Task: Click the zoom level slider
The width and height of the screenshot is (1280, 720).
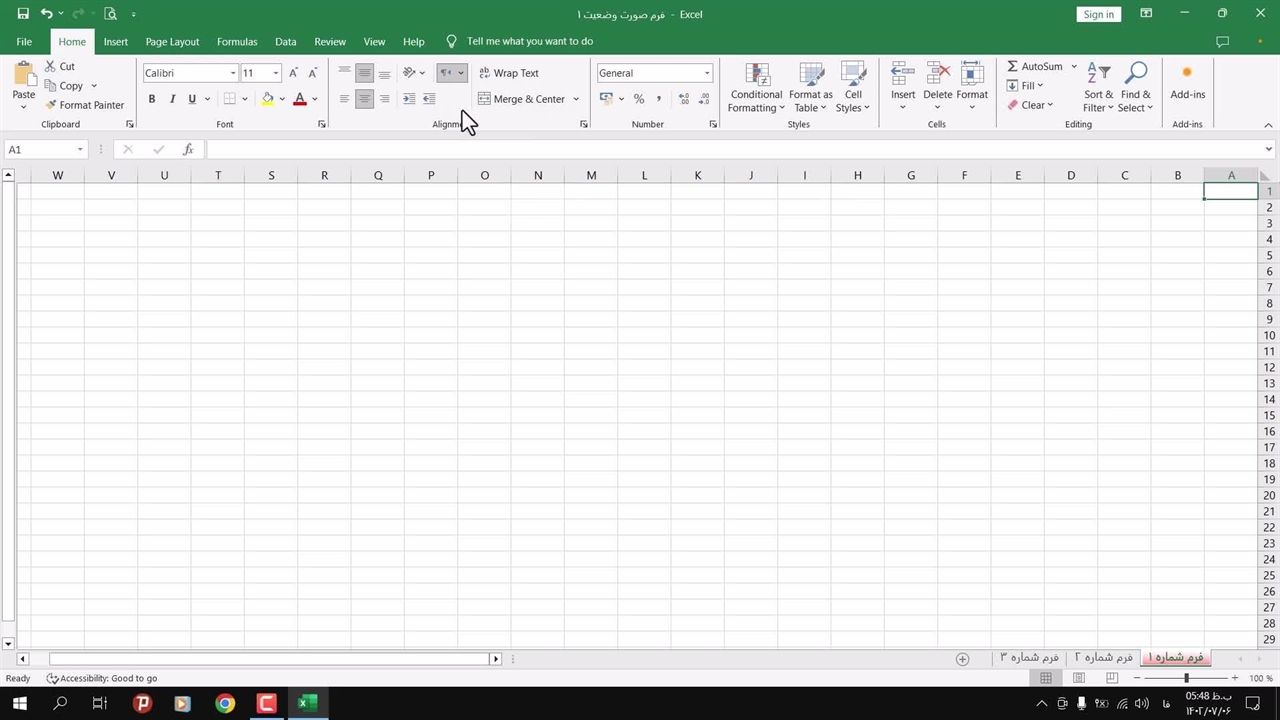Action: point(1186,678)
